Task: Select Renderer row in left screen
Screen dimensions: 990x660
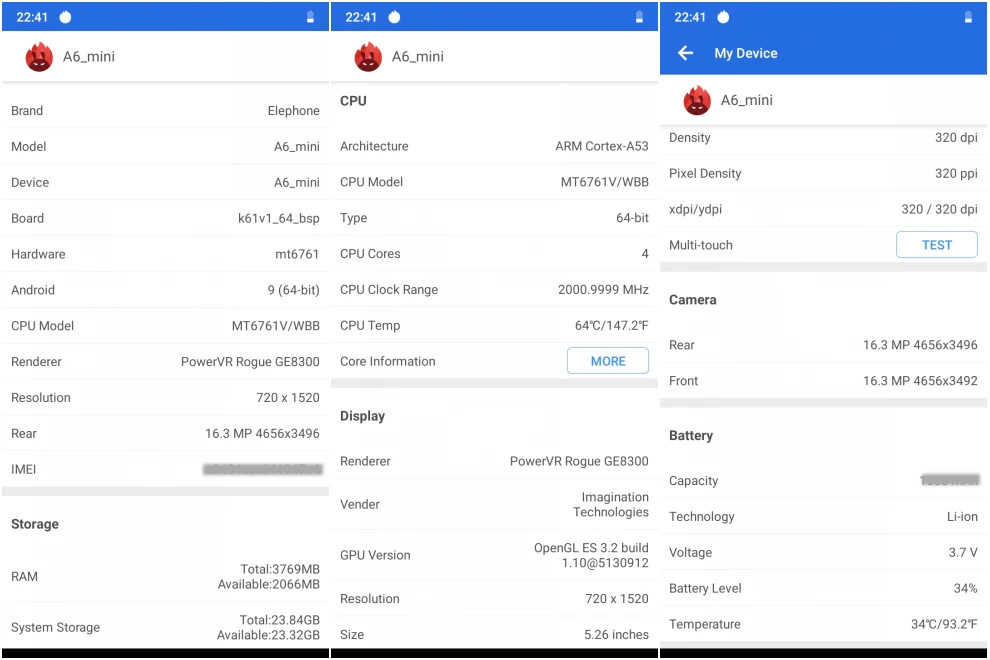Action: click(x=165, y=362)
